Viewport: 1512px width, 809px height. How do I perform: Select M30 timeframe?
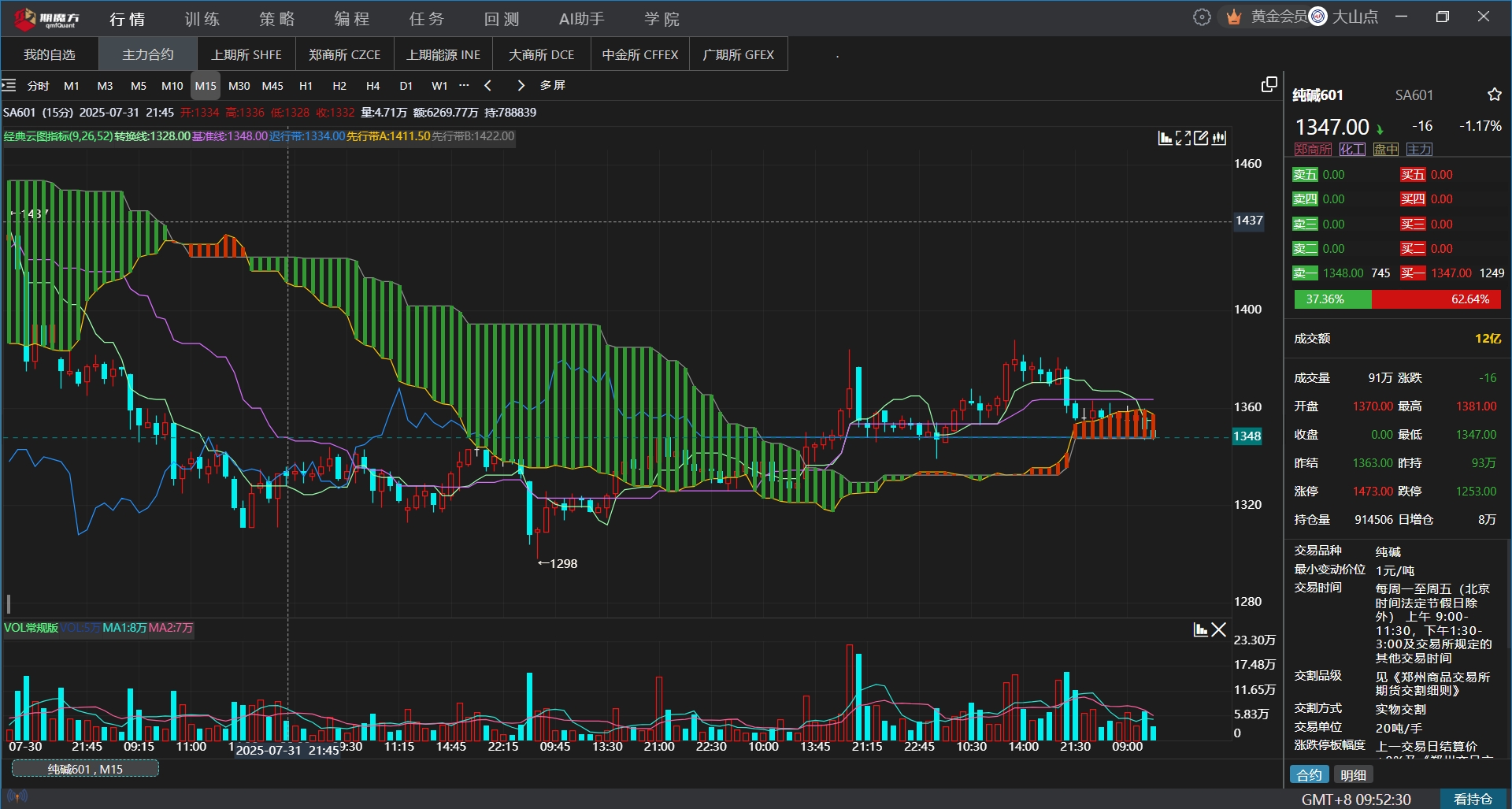click(239, 86)
